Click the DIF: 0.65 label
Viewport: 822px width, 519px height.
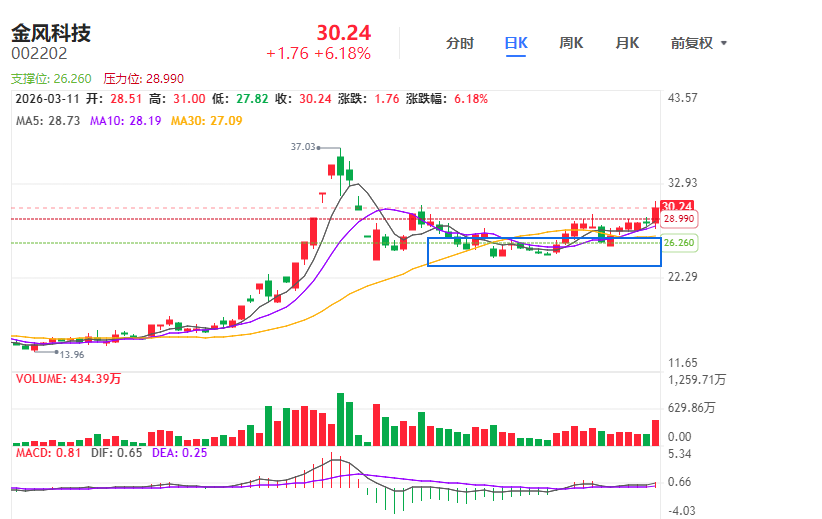pyautogui.click(x=116, y=452)
